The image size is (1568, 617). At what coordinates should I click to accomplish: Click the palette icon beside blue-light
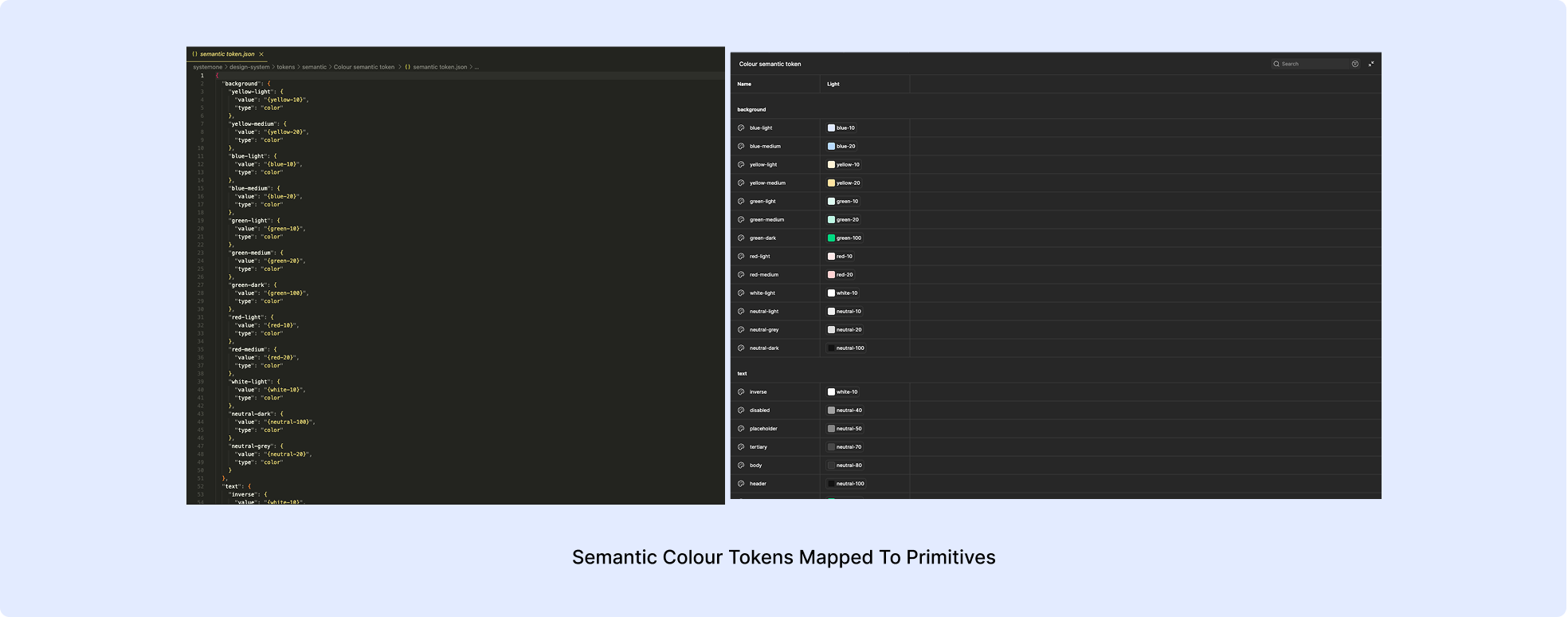(x=741, y=128)
